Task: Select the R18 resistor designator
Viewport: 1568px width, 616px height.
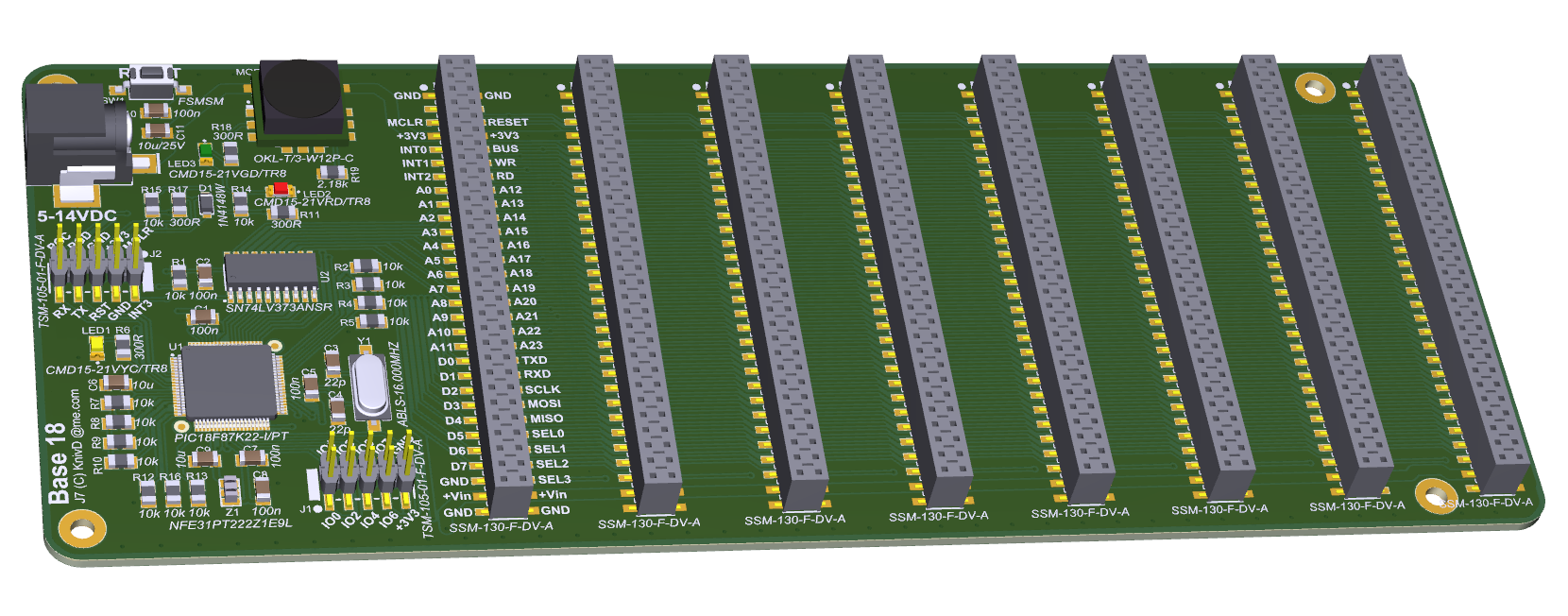Action: pyautogui.click(x=221, y=127)
